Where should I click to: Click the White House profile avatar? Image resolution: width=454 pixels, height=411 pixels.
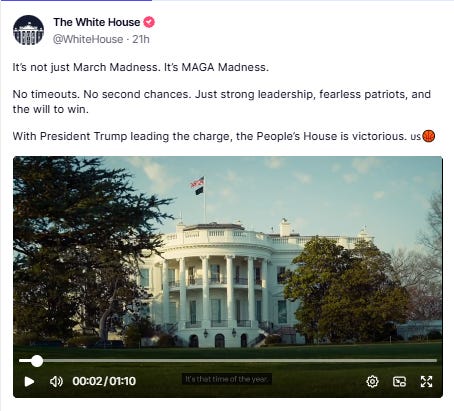pyautogui.click(x=28, y=30)
